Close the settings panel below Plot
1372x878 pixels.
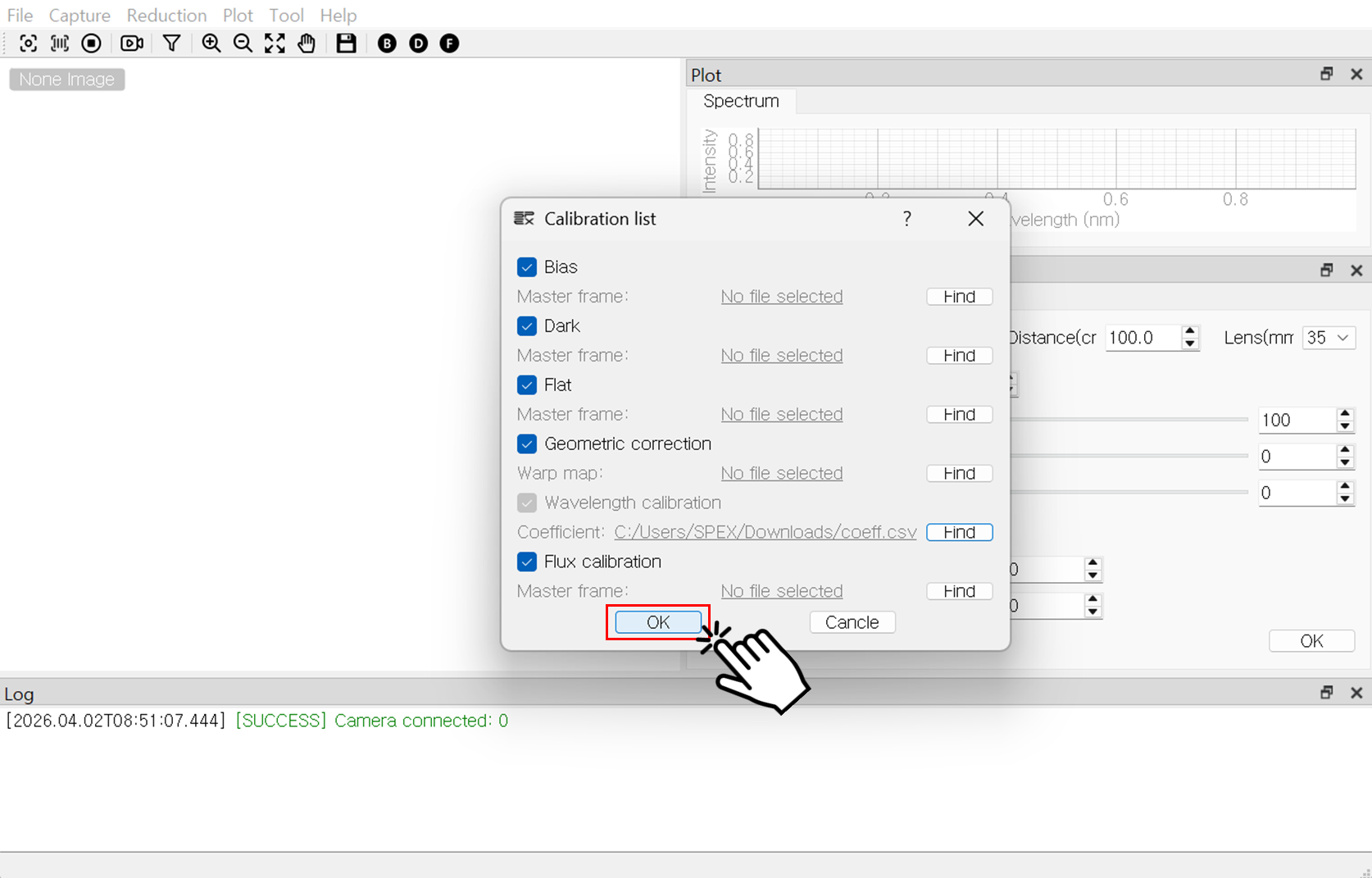[x=1356, y=270]
